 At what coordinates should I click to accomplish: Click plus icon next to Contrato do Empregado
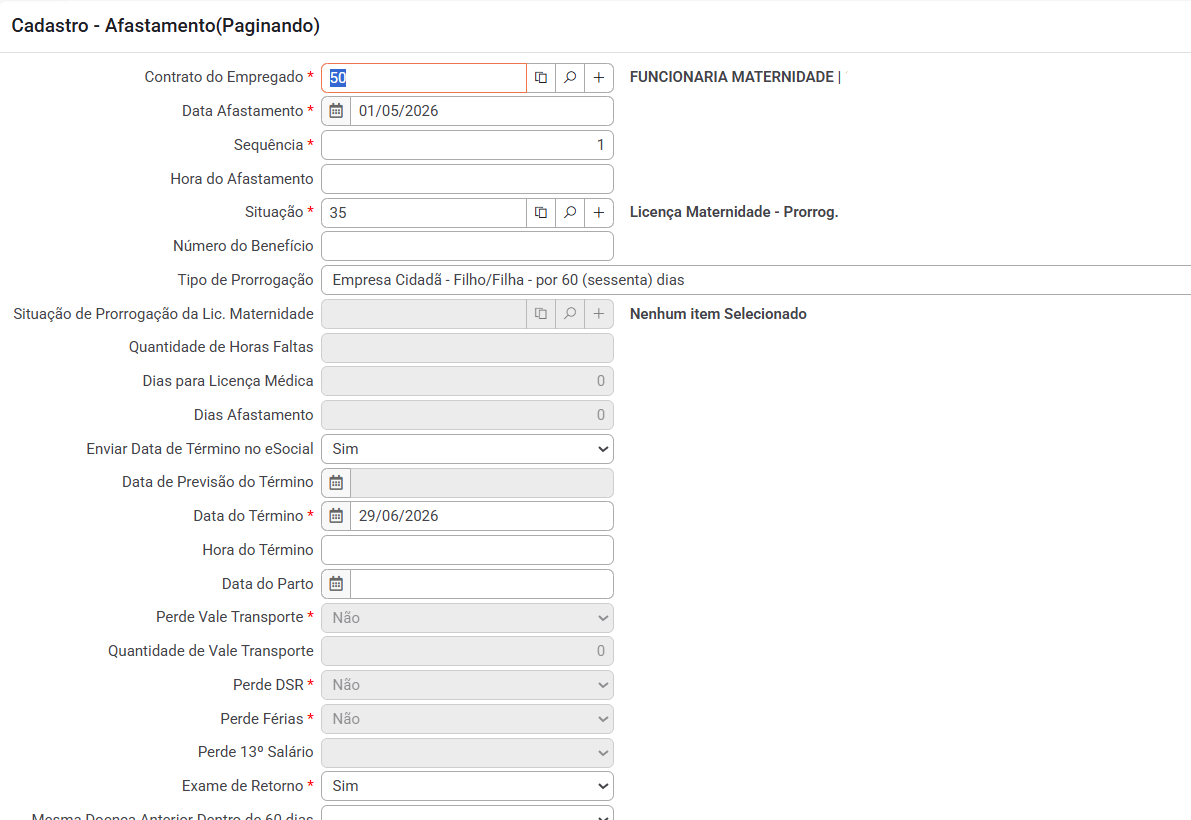[599, 78]
